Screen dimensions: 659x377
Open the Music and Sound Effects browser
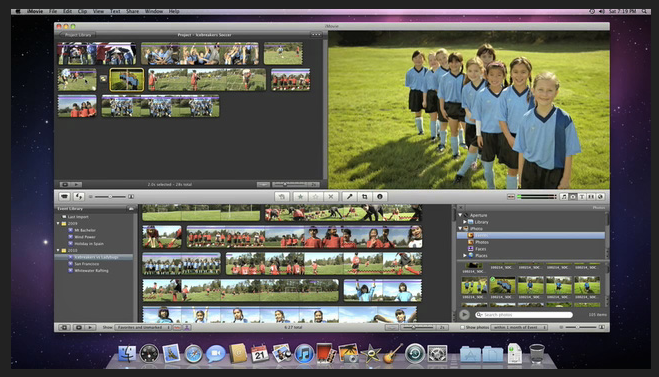point(564,196)
